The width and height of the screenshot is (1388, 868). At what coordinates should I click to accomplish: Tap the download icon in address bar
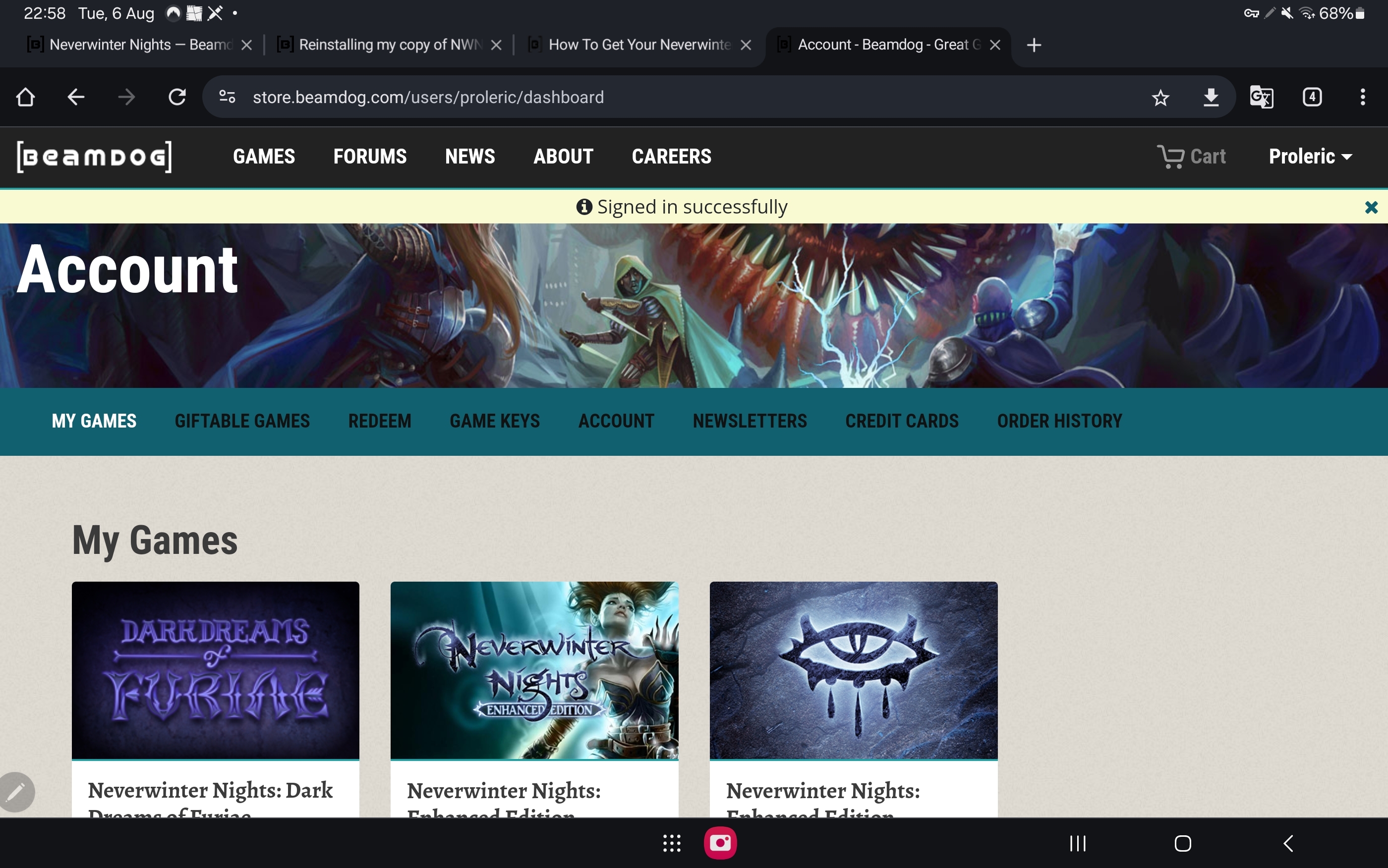pos(1211,98)
